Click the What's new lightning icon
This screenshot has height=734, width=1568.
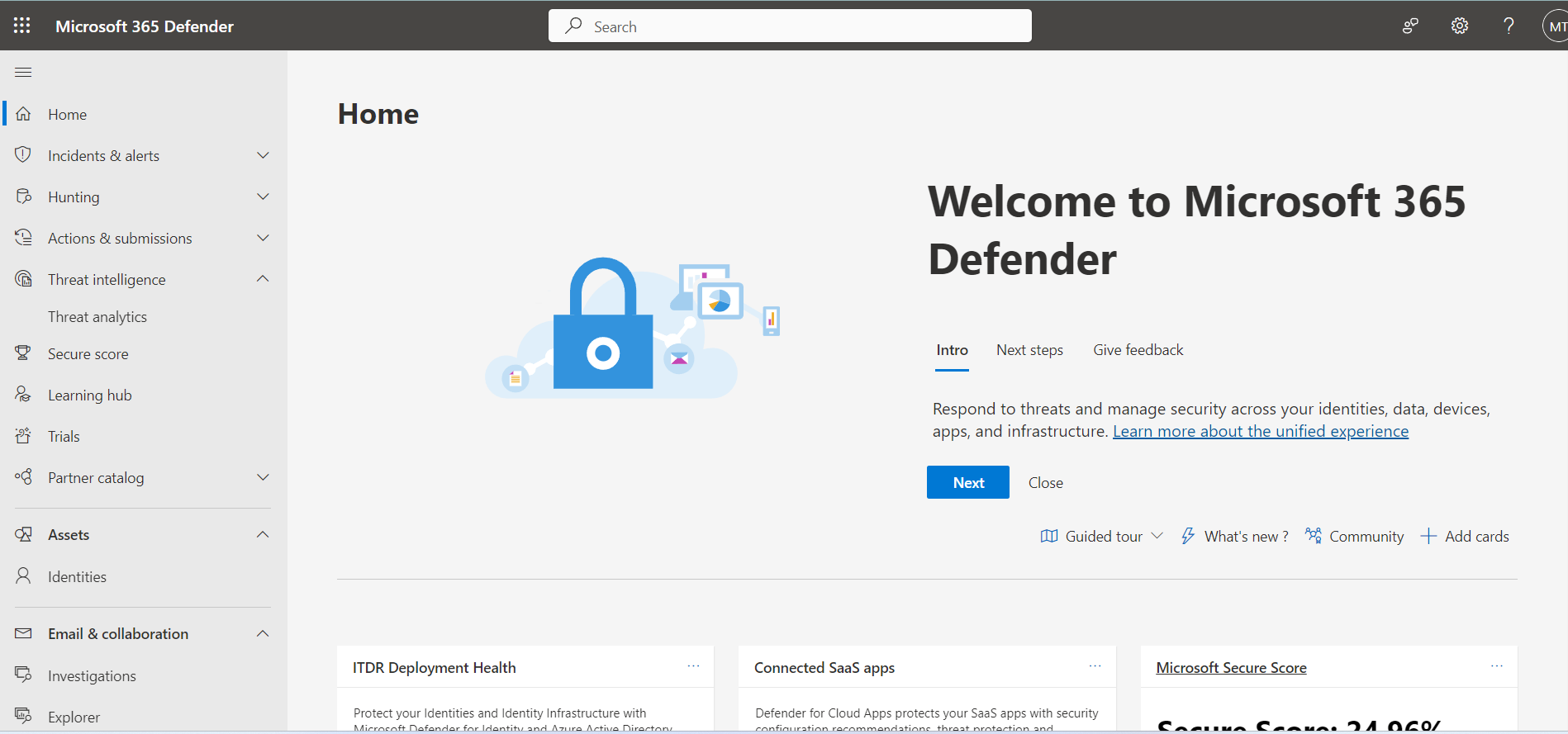(1188, 536)
